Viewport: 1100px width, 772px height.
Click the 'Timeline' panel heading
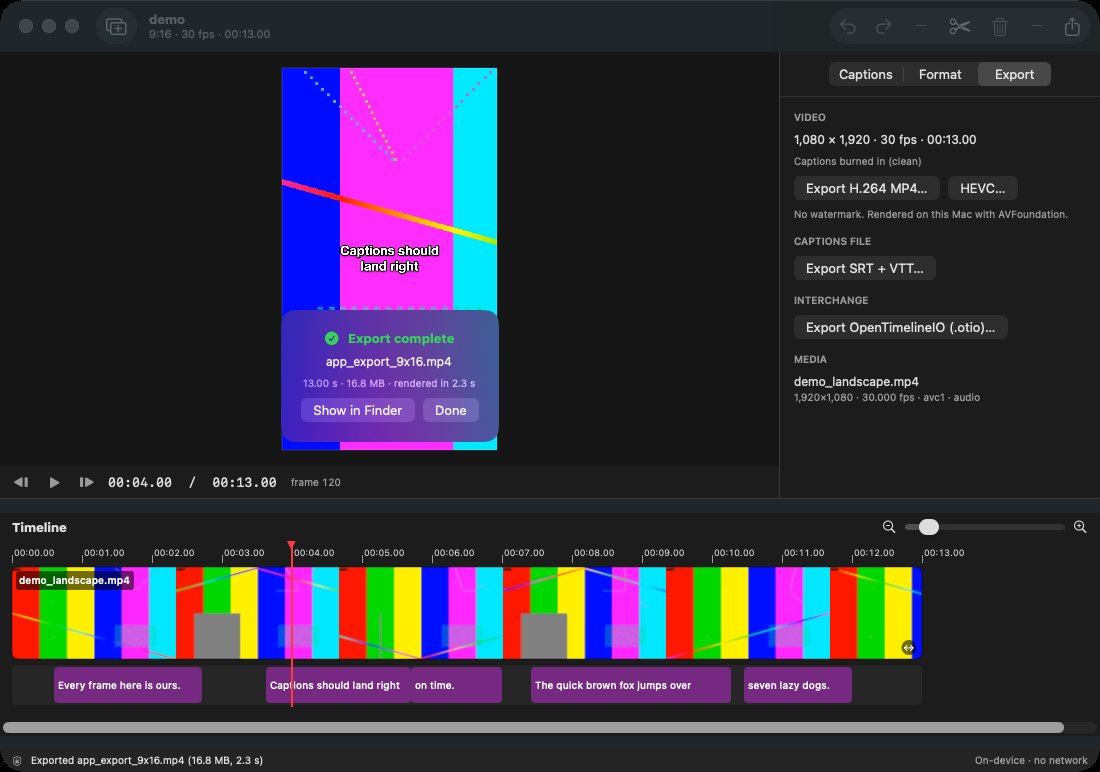[x=39, y=527]
